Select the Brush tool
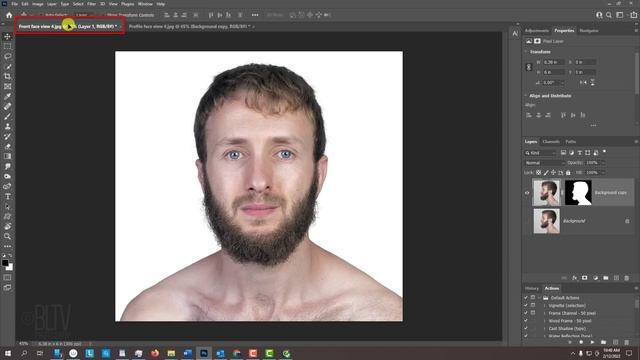 tap(7, 116)
